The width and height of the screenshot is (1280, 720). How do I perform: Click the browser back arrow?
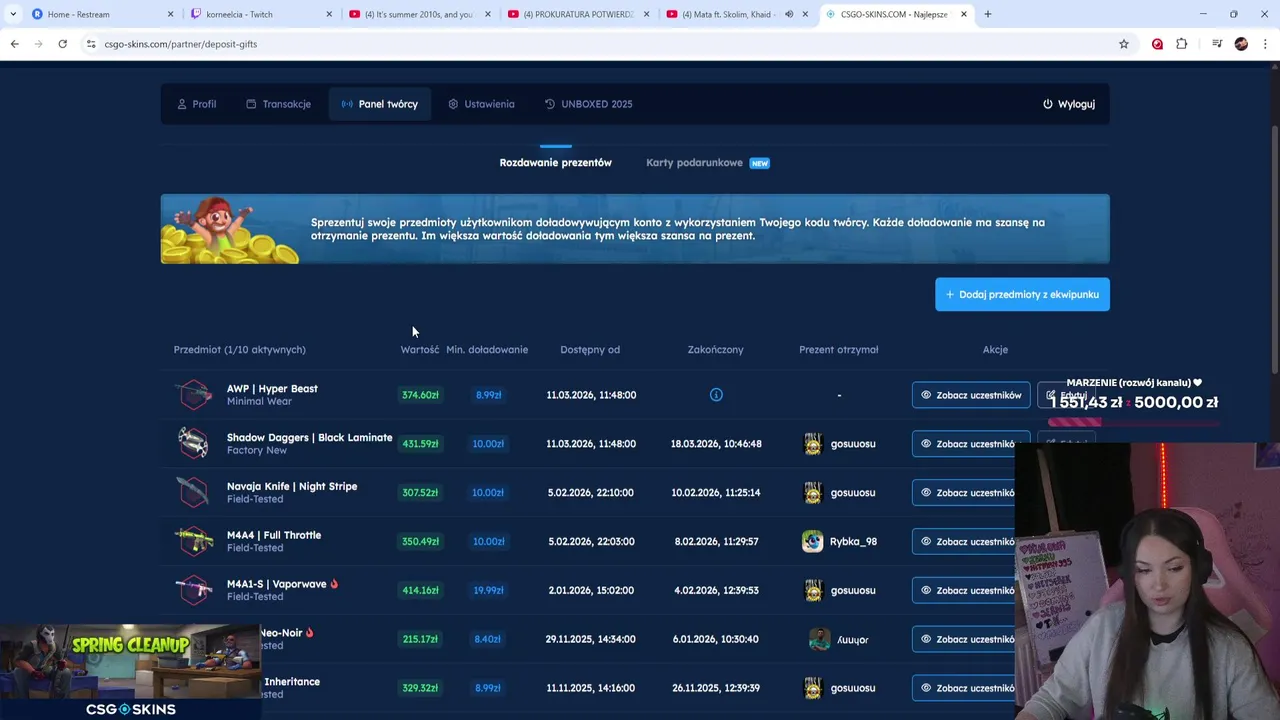(14, 44)
